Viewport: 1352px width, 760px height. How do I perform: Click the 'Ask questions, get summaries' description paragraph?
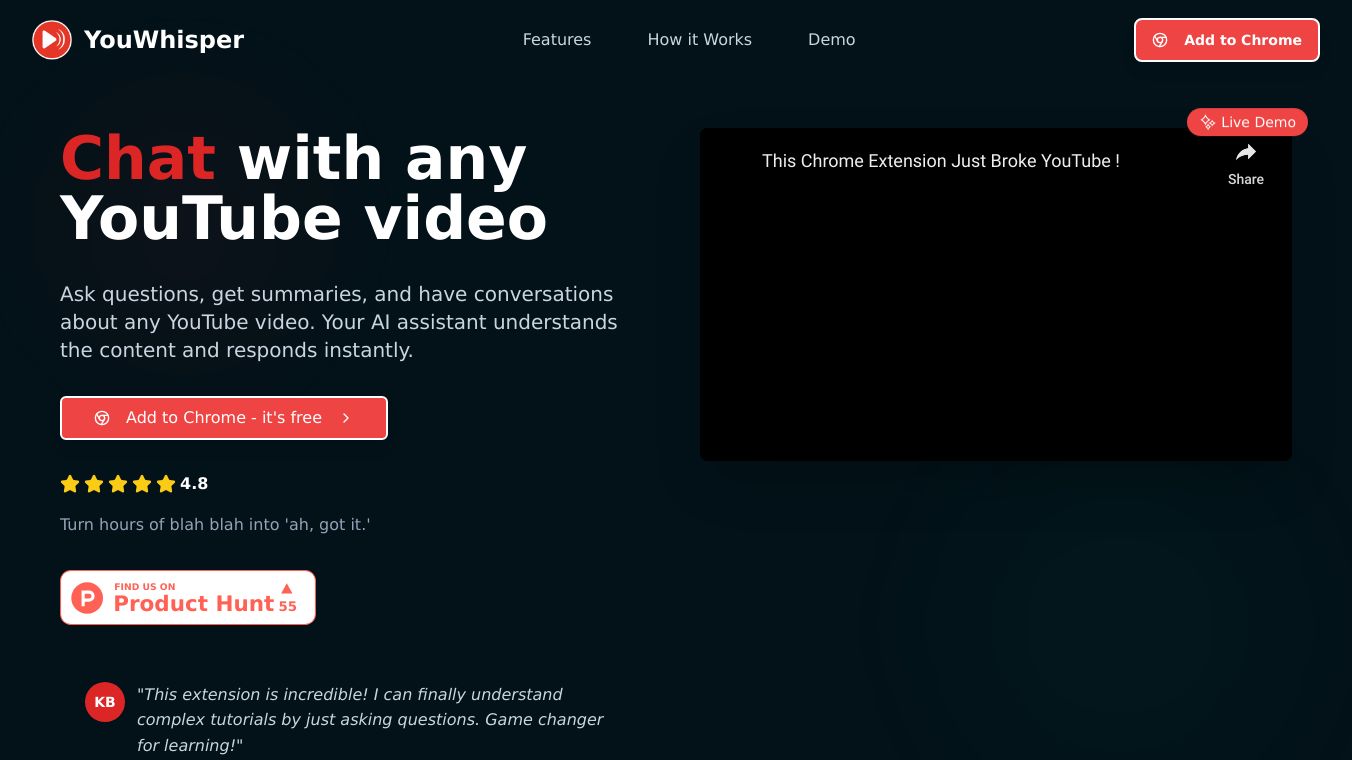(339, 322)
